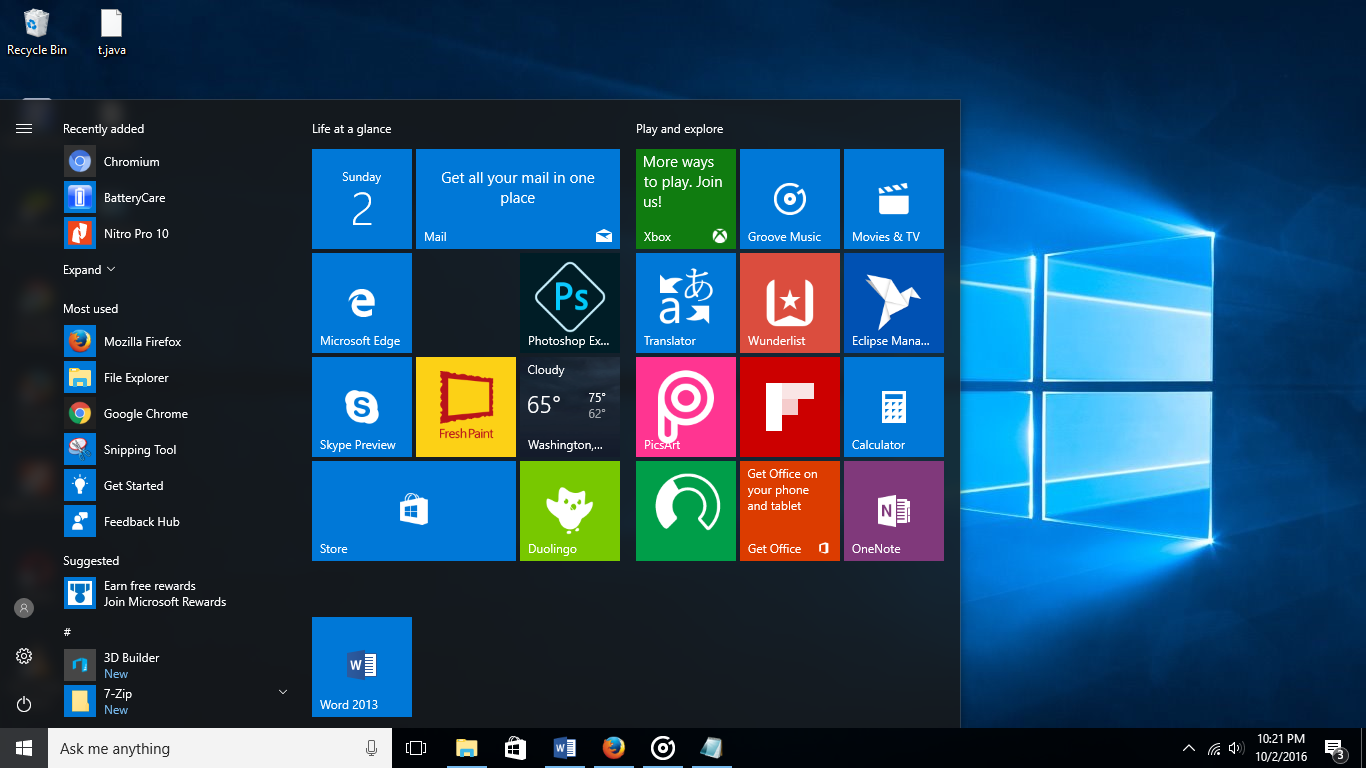Screen dimensions: 1366x768
Task: Switch to Word on the taskbar
Action: click(x=564, y=748)
